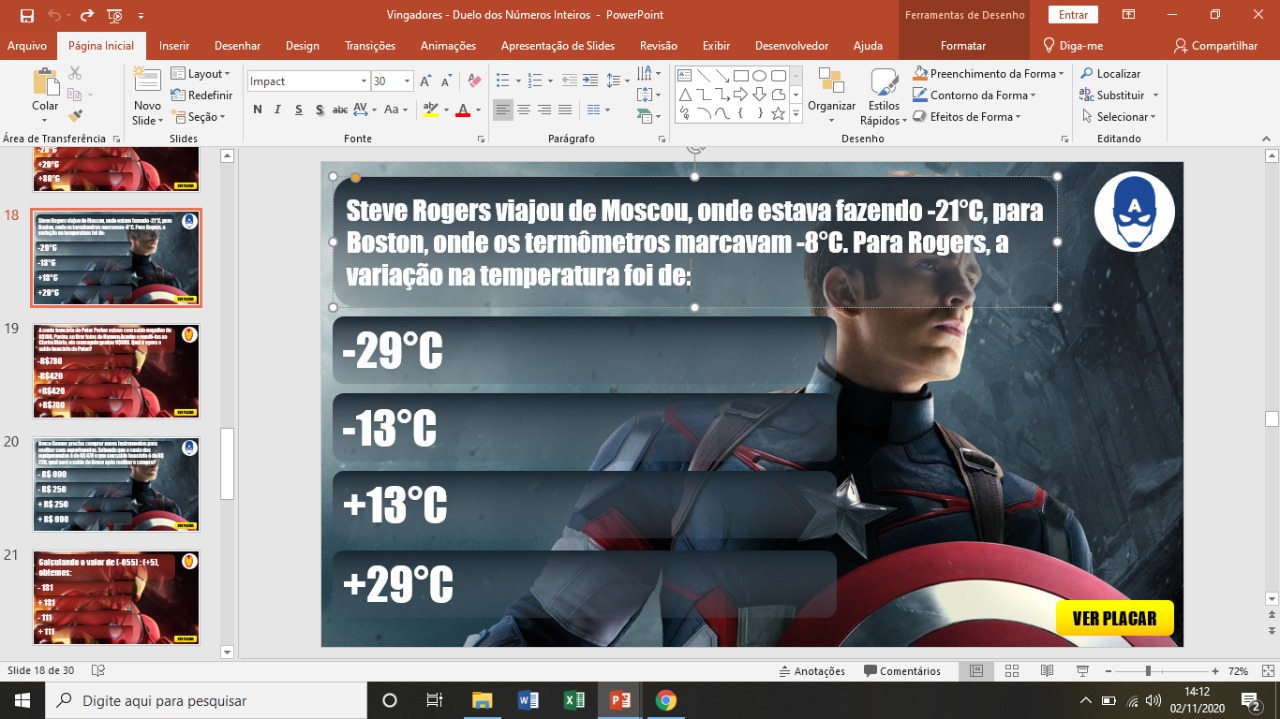Select the rectangle shape in shapes gallery
The height and width of the screenshot is (719, 1280).
click(x=741, y=75)
